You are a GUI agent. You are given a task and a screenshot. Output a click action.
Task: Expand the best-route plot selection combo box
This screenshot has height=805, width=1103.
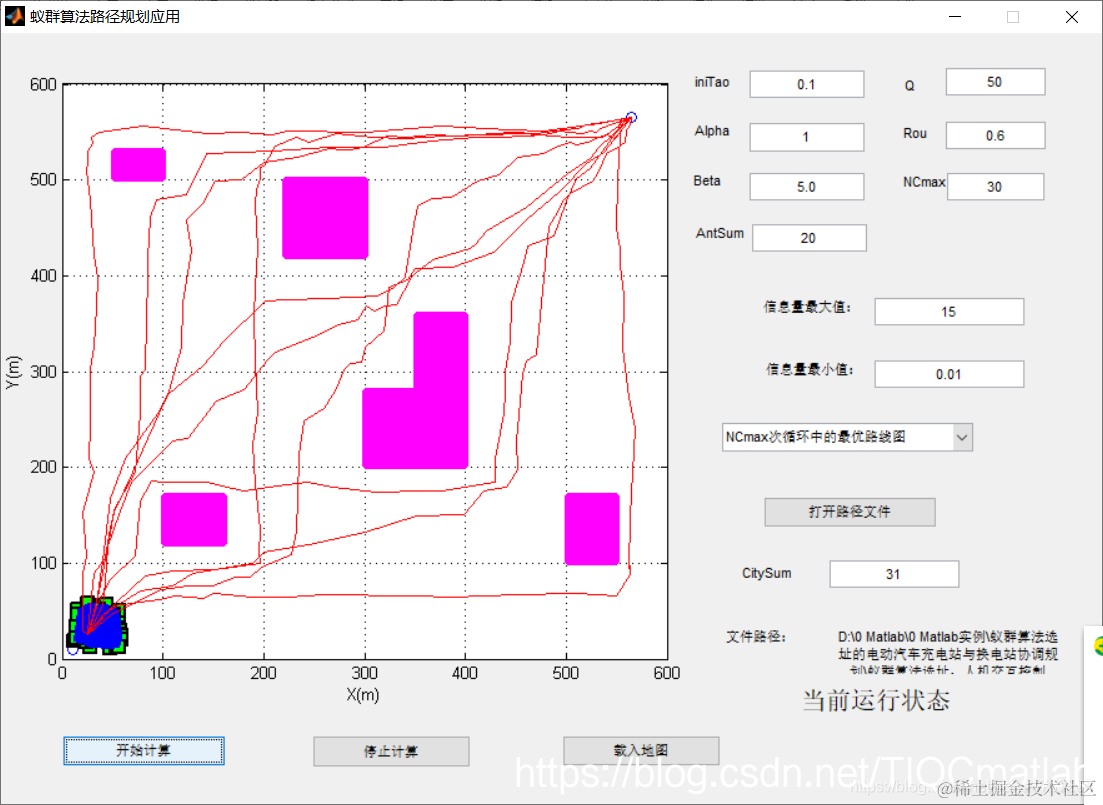[x=846, y=437]
